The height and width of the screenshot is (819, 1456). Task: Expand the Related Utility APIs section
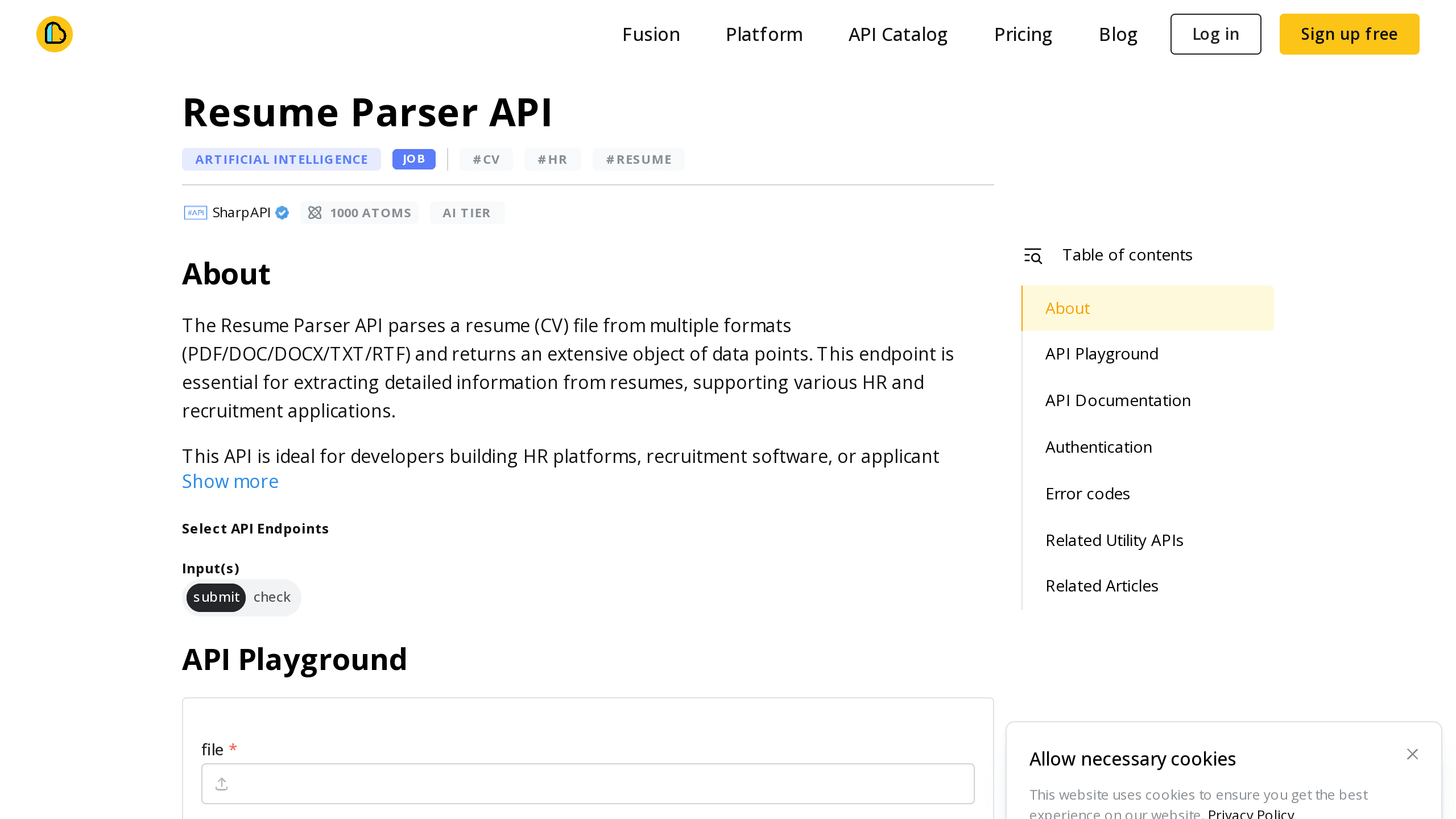(x=1114, y=540)
